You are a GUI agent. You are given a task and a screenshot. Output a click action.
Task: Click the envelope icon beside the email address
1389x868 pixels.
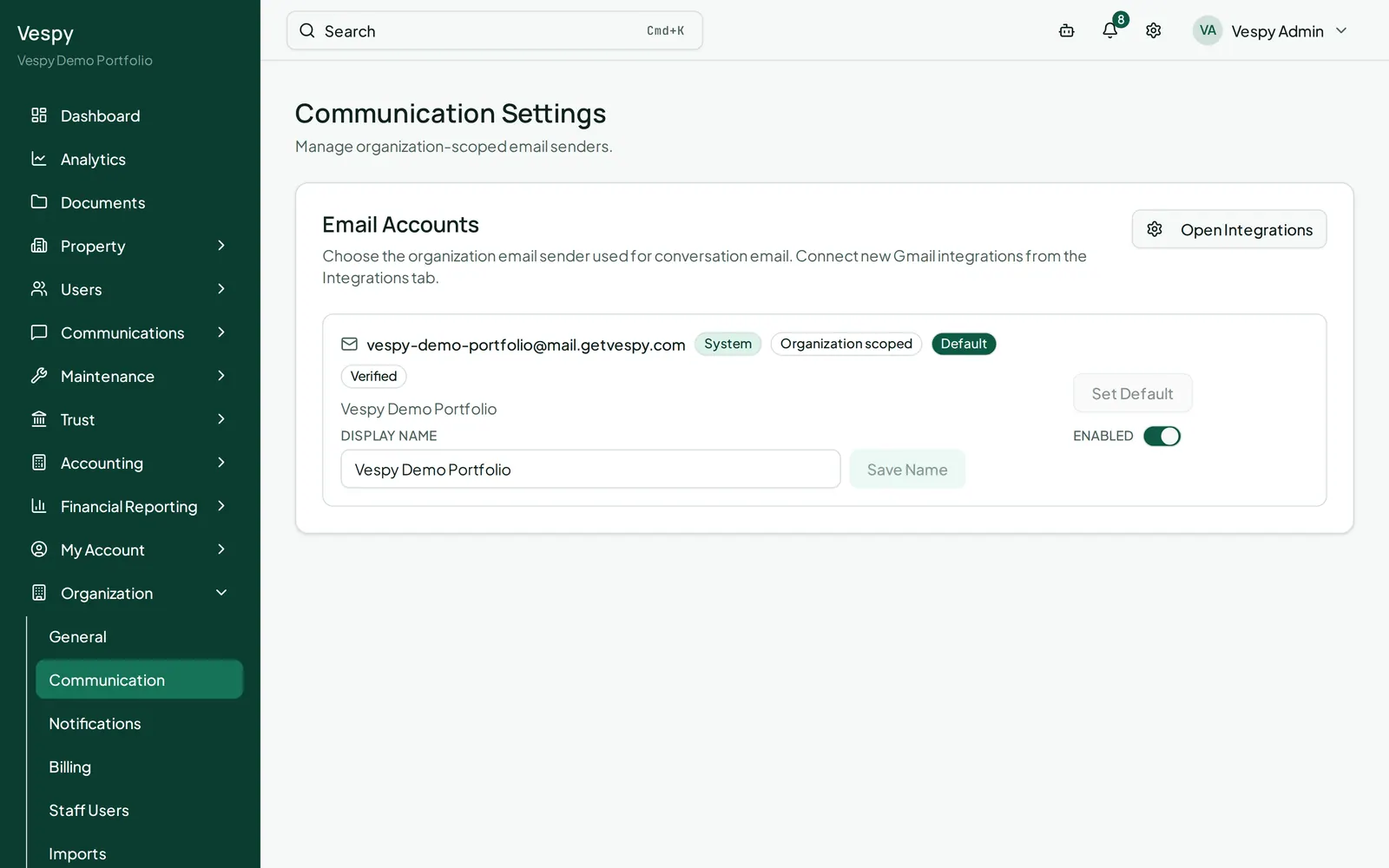click(x=349, y=344)
